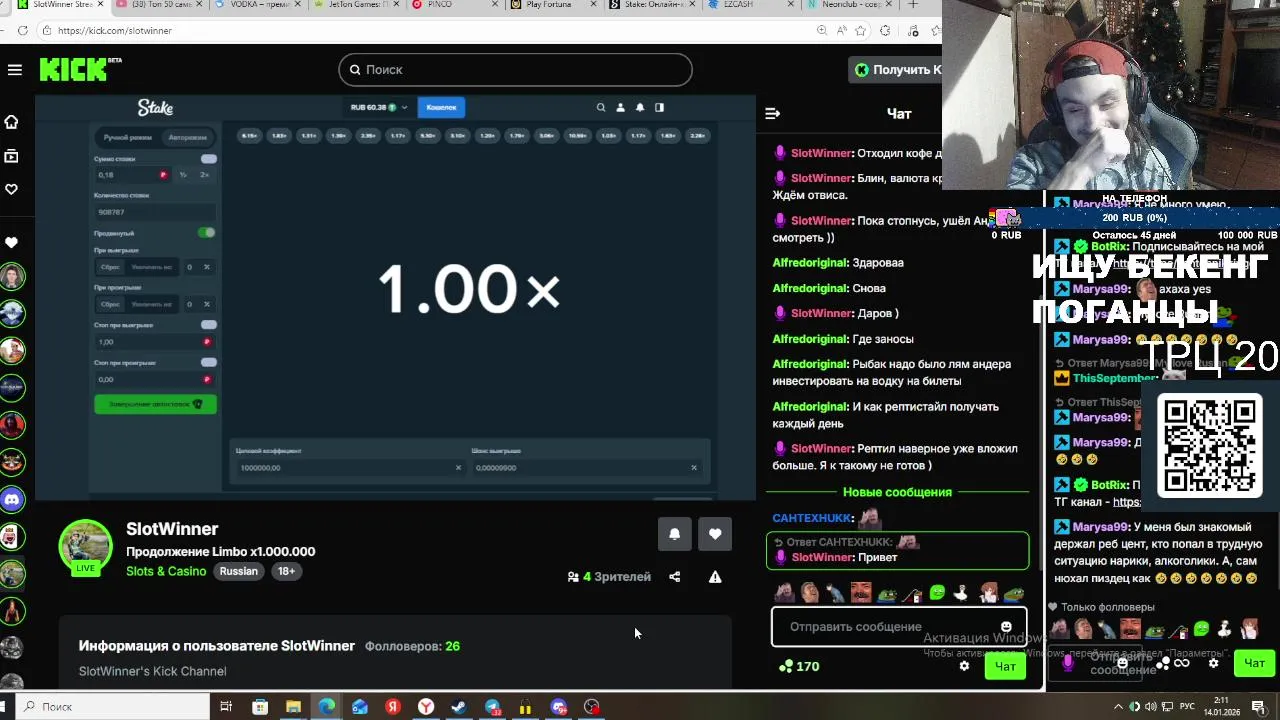Open File Explorer on the taskbar
This screenshot has height=720, width=1280.
[x=293, y=707]
